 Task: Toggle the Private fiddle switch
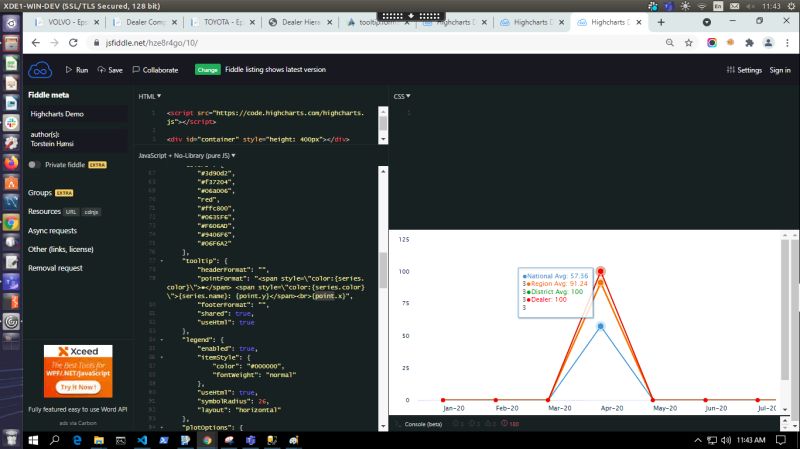[x=34, y=164]
